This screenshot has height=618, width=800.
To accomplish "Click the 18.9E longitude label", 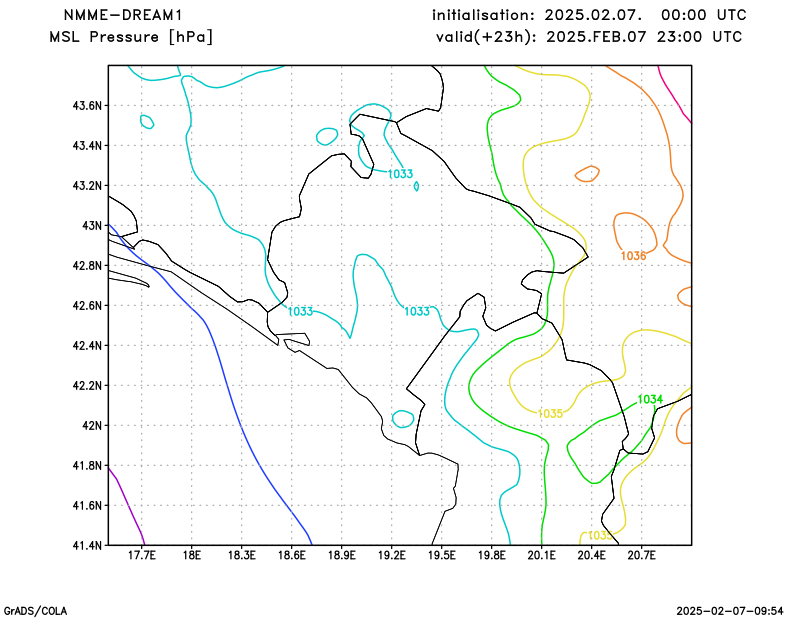I will click(342, 556).
